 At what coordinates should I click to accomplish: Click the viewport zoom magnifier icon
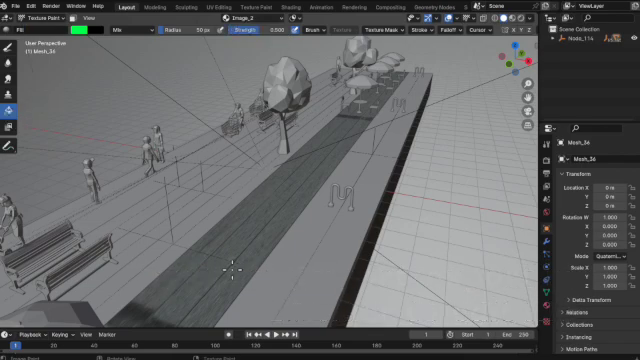click(x=528, y=84)
